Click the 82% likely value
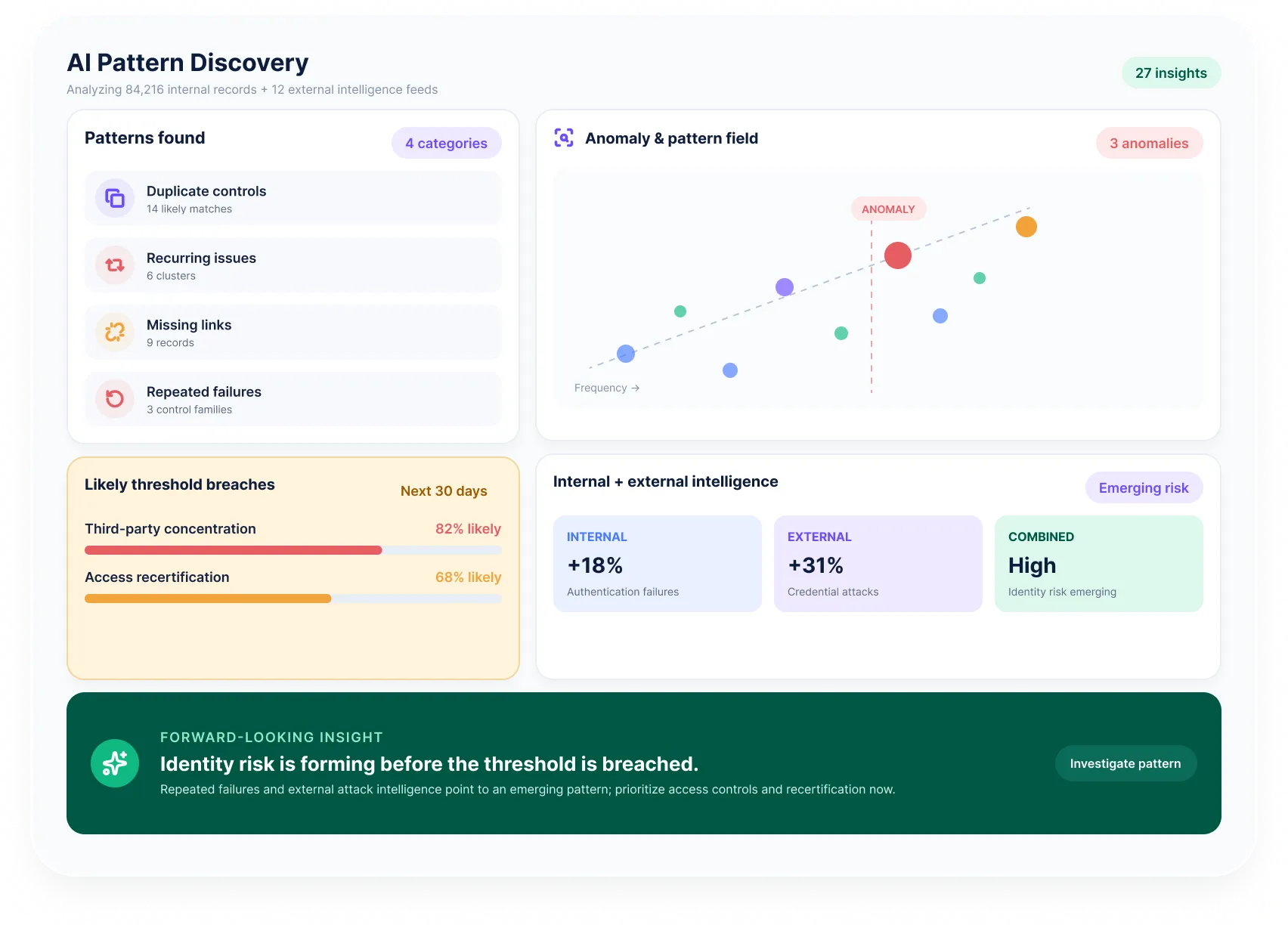The image size is (1288, 925). coord(468,528)
